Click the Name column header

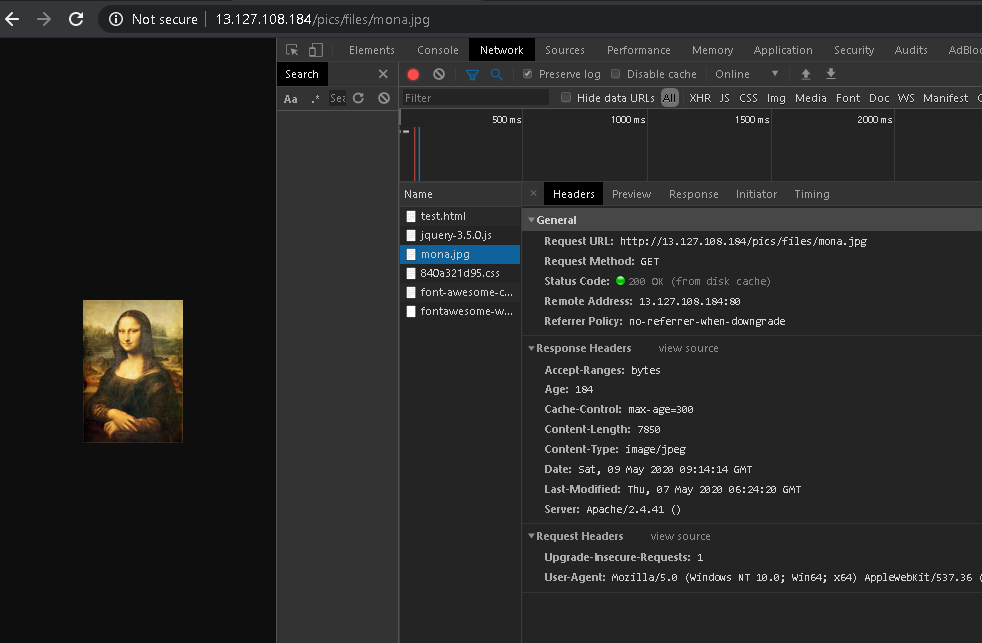pyautogui.click(x=460, y=194)
